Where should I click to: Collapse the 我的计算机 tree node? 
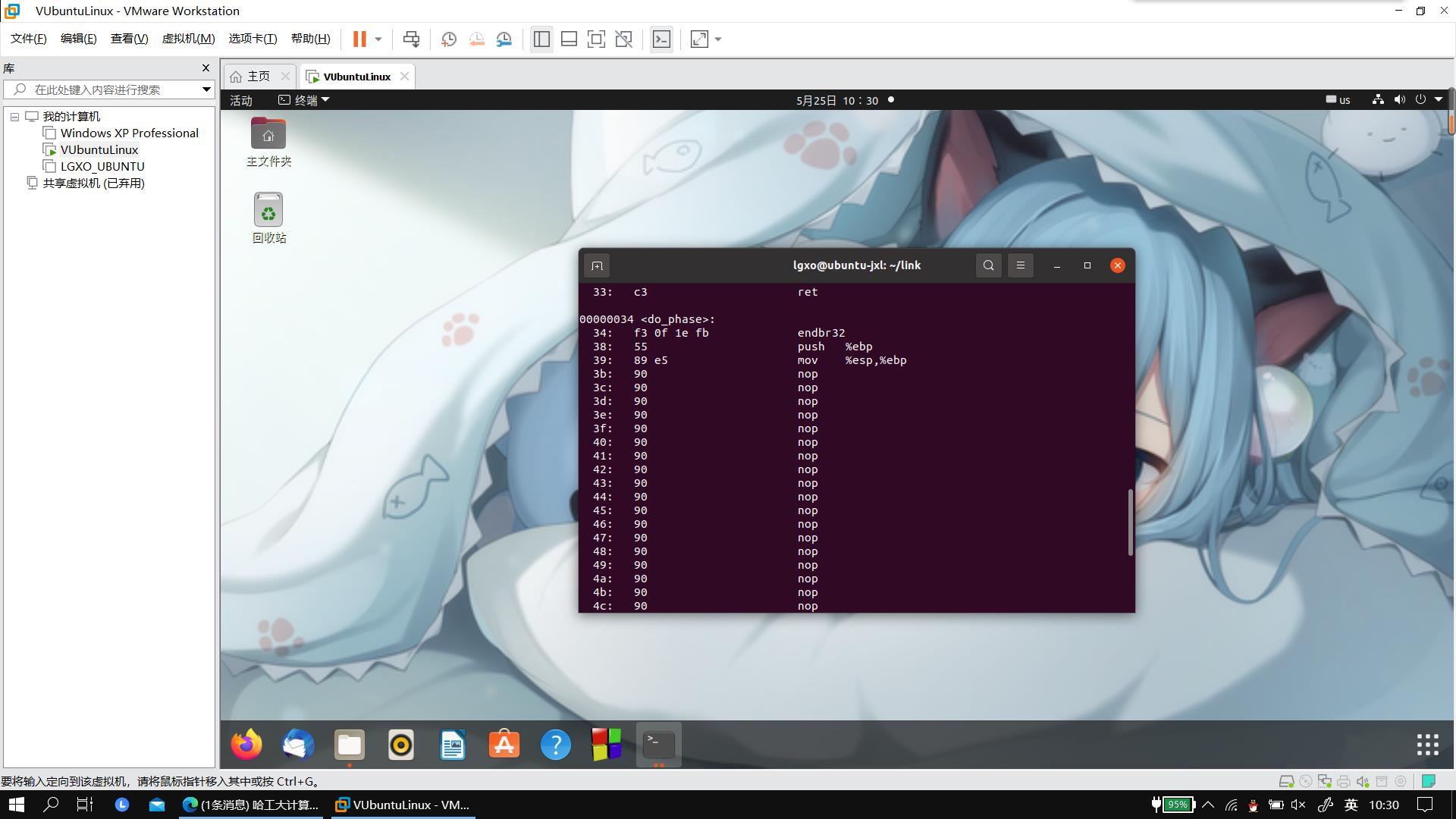pyautogui.click(x=14, y=117)
